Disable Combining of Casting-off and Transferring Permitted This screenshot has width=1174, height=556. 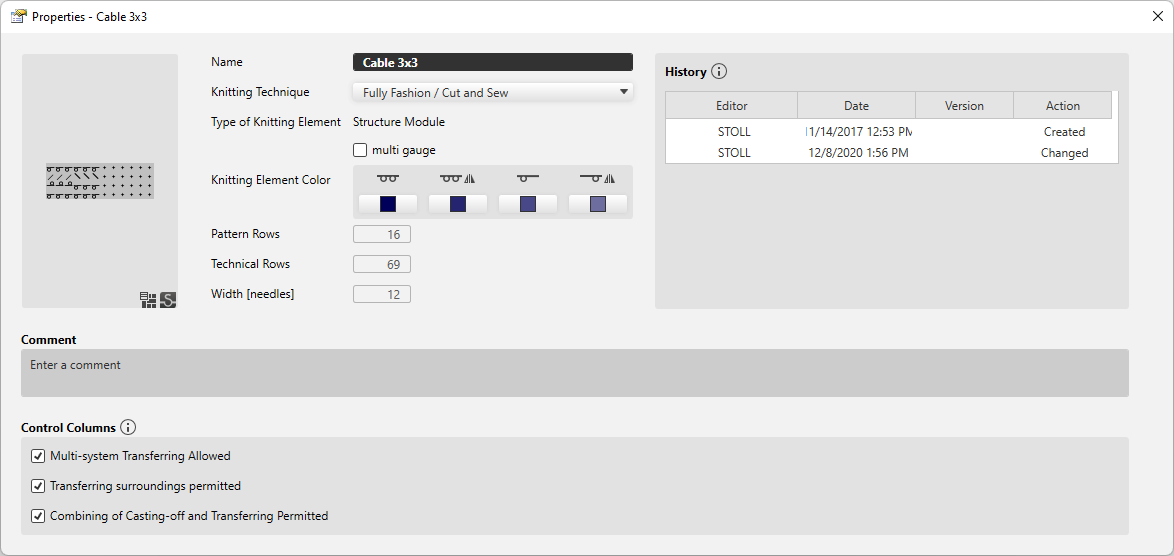(x=39, y=516)
